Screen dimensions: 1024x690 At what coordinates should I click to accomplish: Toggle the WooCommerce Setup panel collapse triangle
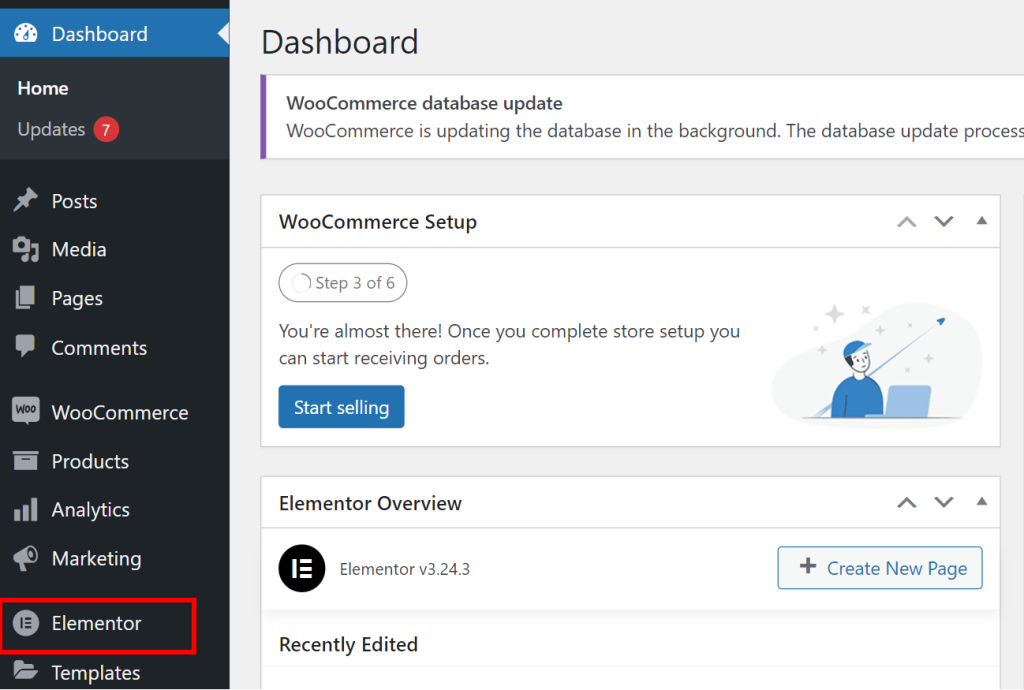[x=981, y=221]
